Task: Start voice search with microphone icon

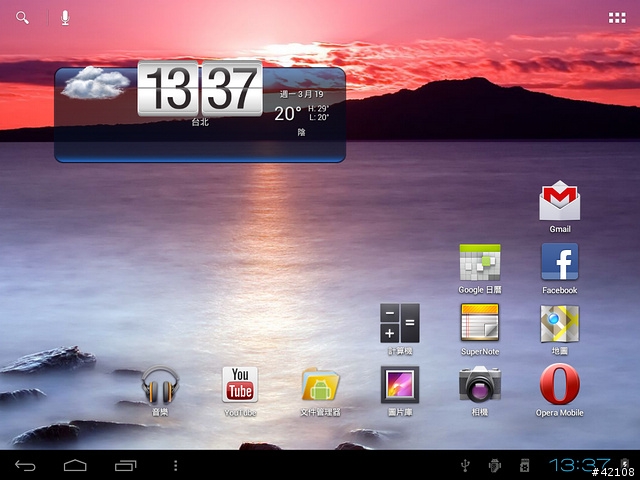Action: (65, 18)
